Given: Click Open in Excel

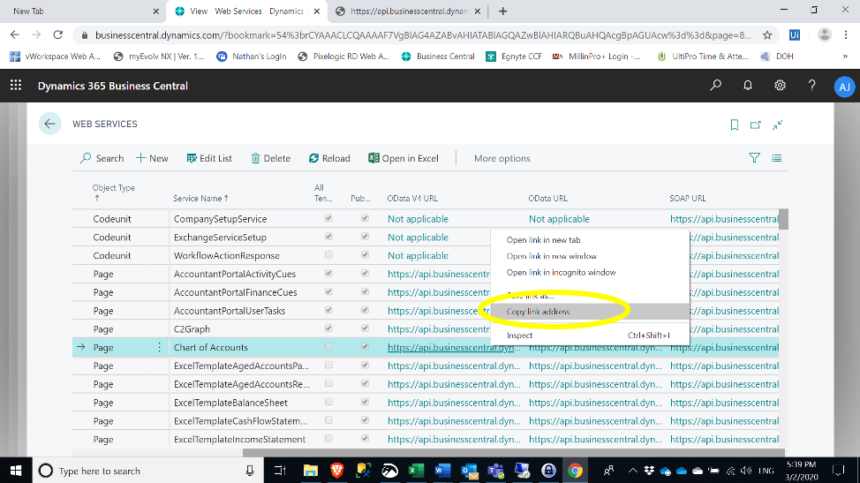Looking at the screenshot, I should [403, 158].
